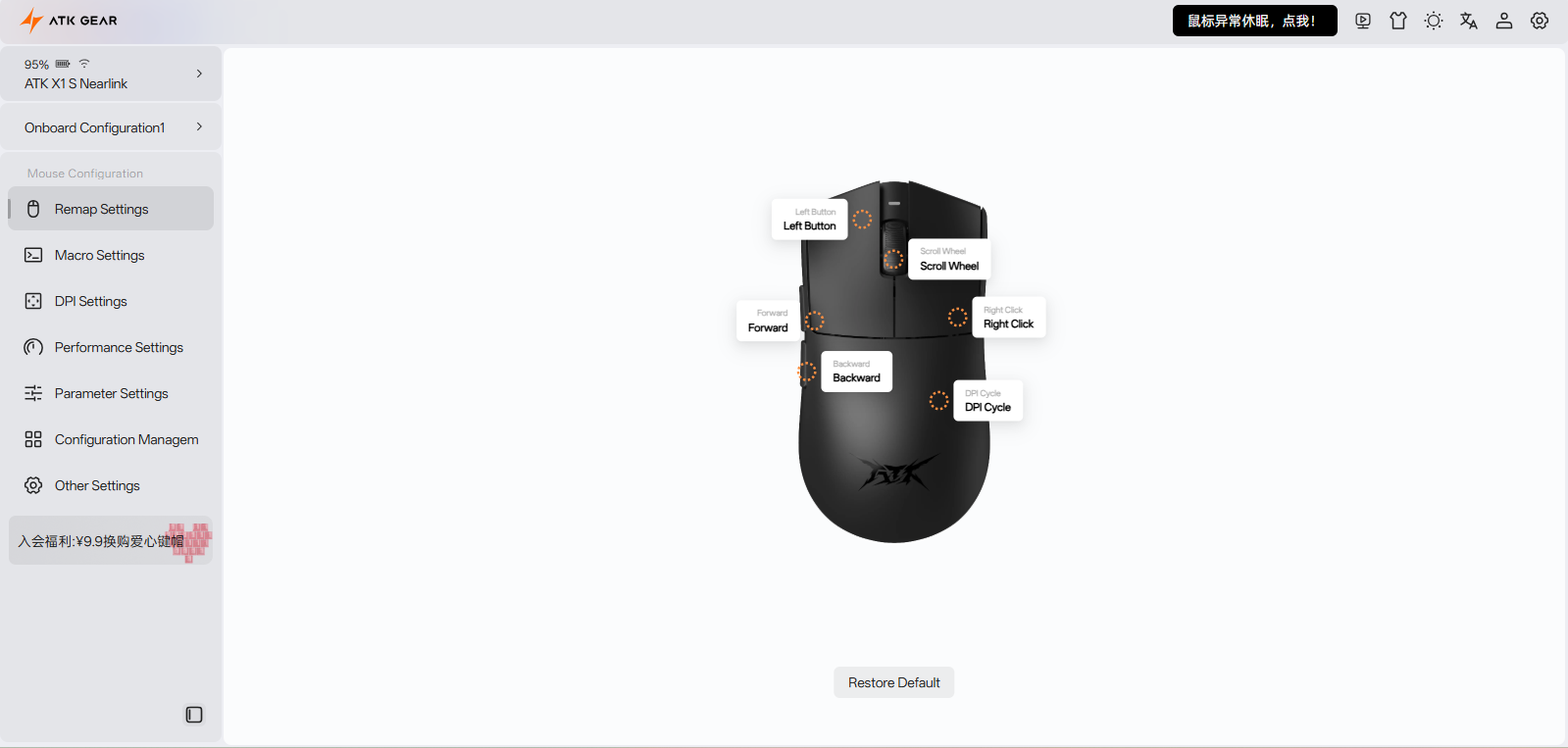
Task: Open Macro Settings in the sidebar
Action: point(111,255)
